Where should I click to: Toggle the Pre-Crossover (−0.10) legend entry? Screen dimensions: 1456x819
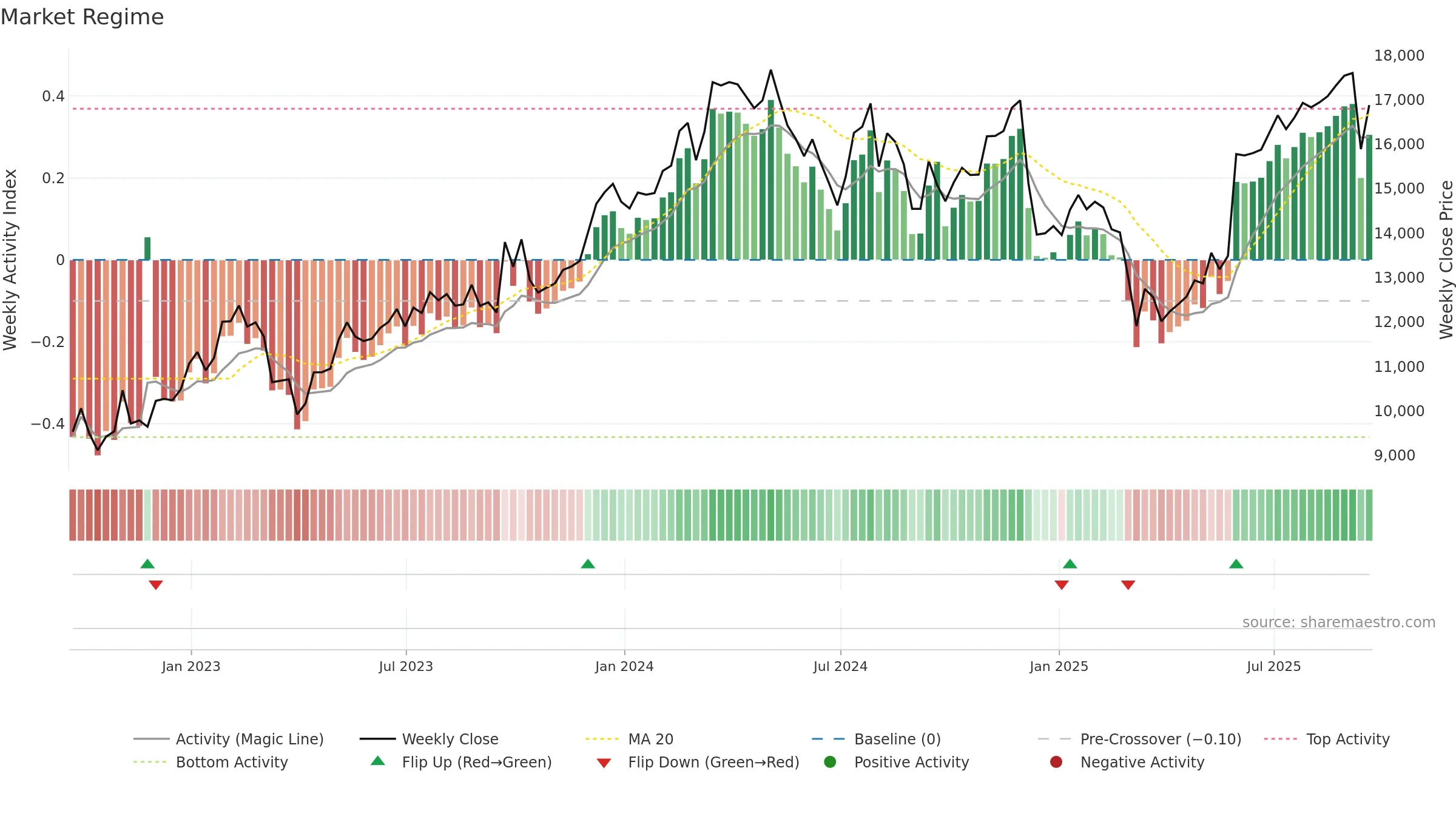point(1140,739)
